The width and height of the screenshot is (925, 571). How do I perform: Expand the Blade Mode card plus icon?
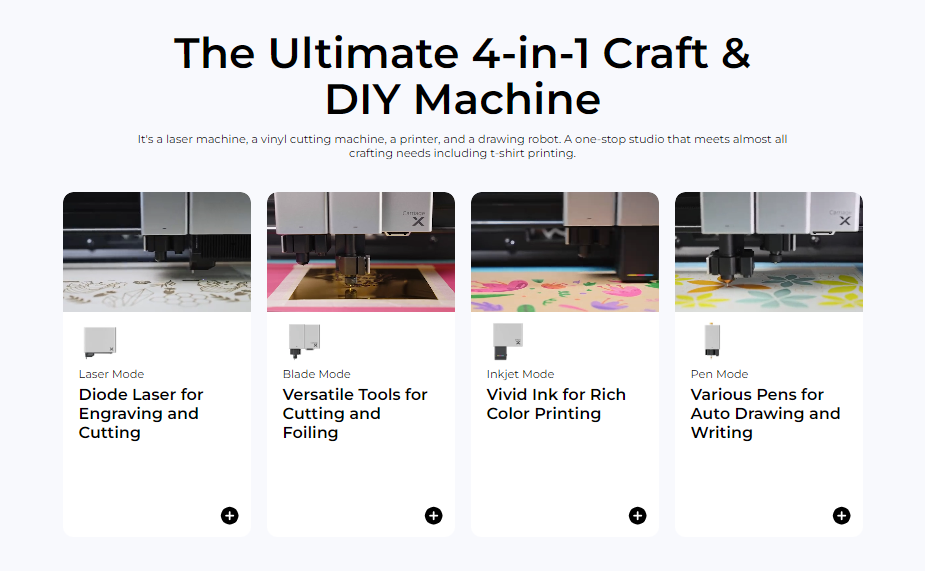click(434, 516)
